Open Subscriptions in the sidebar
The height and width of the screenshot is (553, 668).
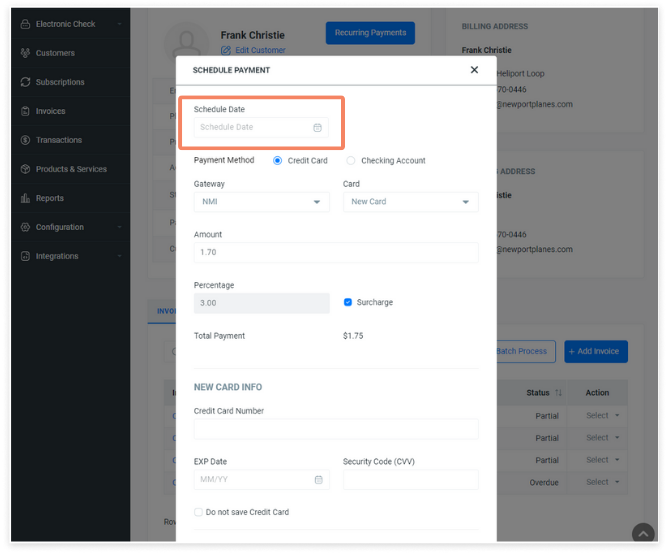click(60, 82)
